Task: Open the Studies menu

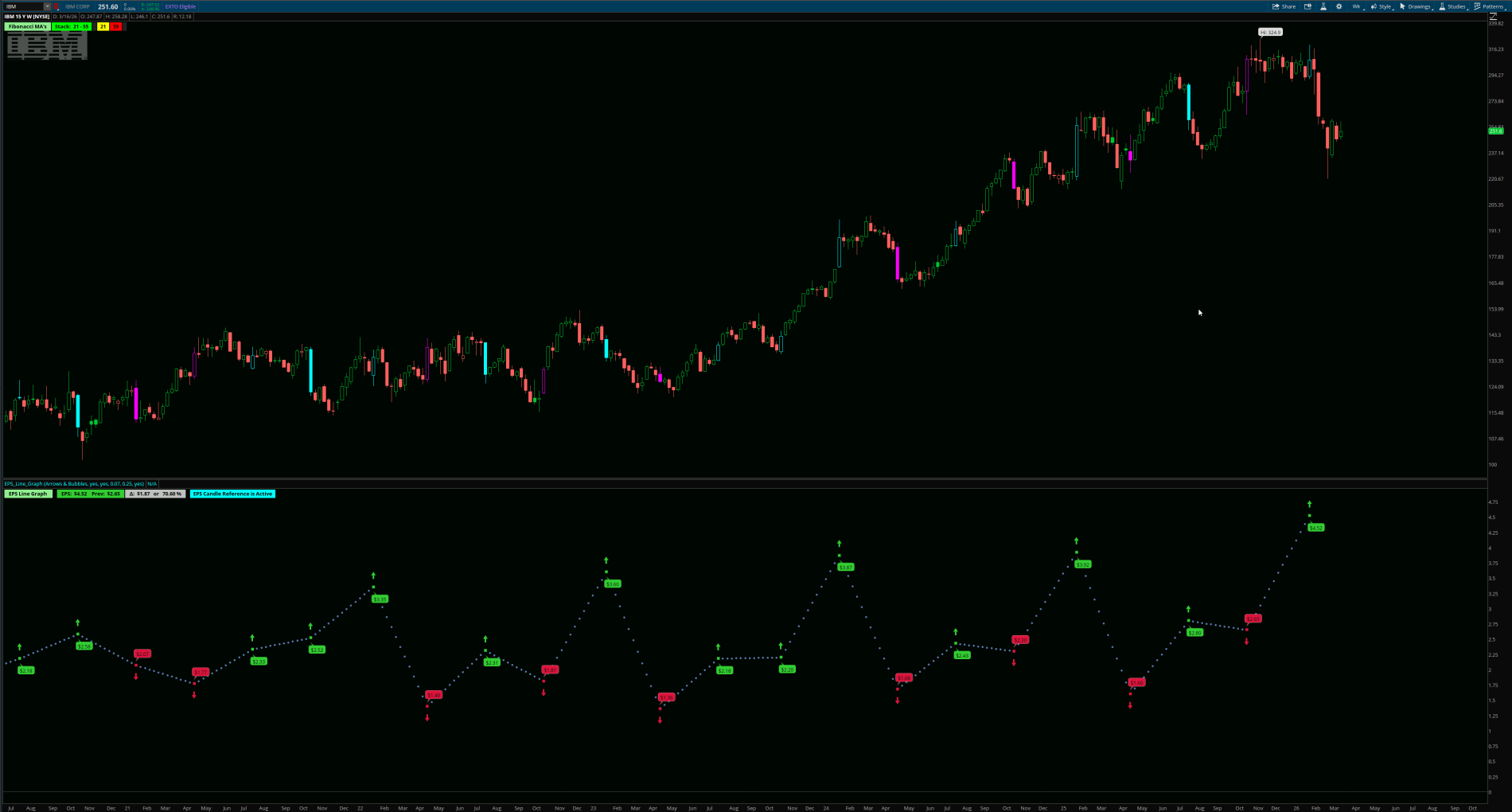Action: click(x=1455, y=6)
